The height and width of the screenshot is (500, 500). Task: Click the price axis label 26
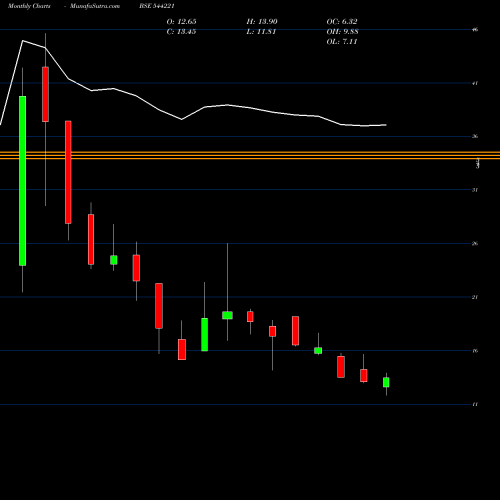(x=475, y=244)
